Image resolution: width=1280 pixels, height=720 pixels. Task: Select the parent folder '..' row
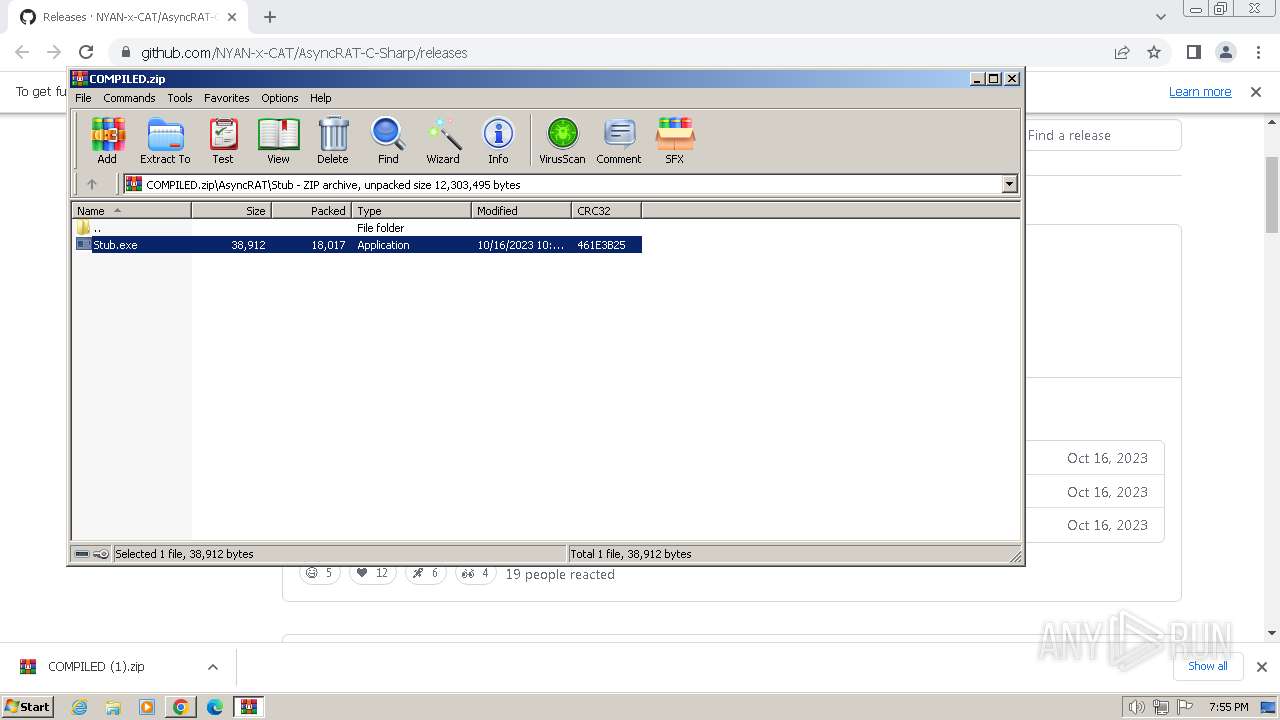pyautogui.click(x=357, y=228)
